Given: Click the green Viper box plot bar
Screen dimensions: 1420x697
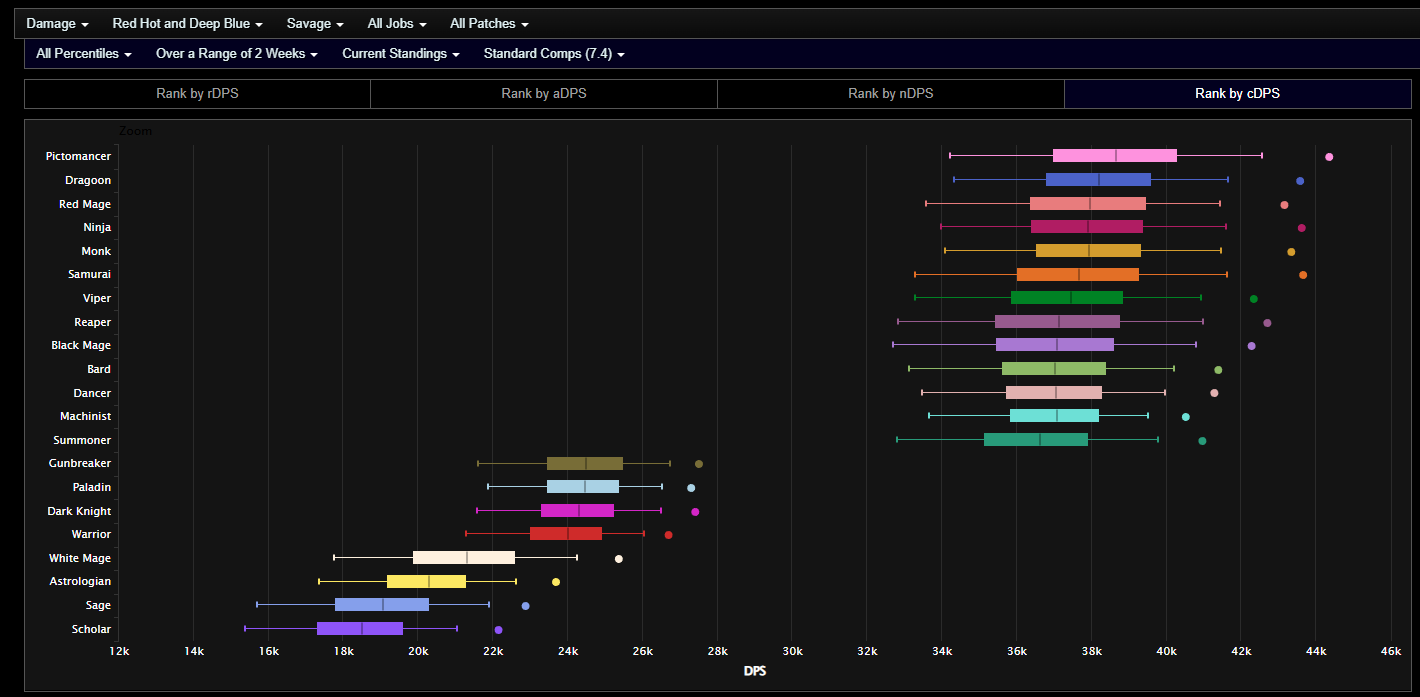Looking at the screenshot, I should pos(1067,297).
